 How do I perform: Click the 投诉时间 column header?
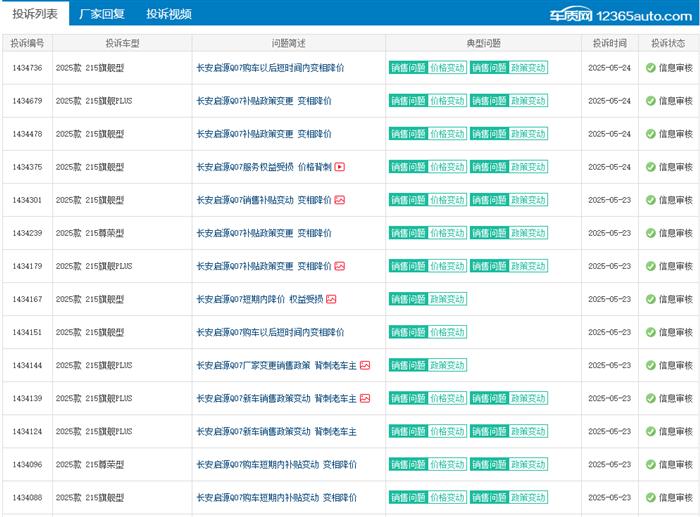(x=610, y=43)
